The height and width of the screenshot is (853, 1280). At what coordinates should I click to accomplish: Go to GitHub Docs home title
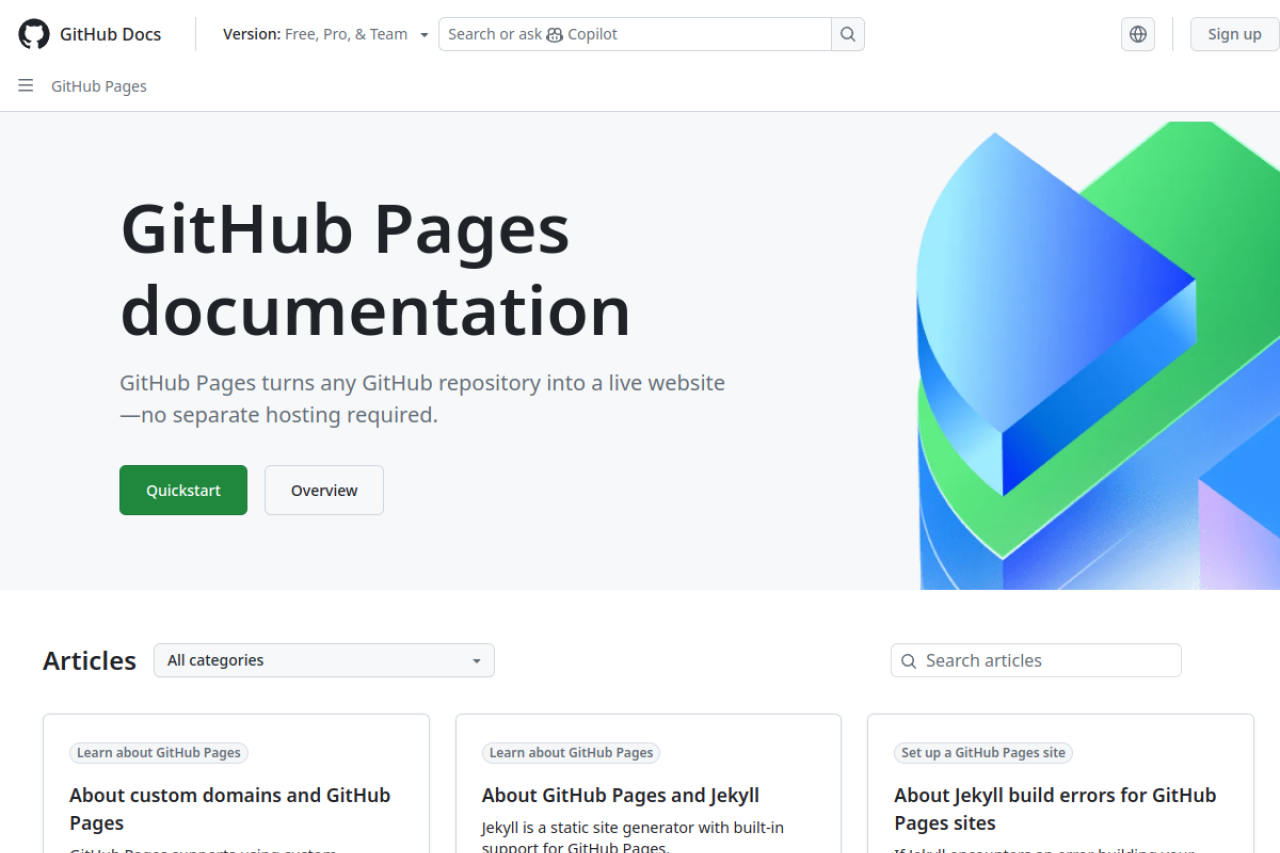tap(110, 34)
